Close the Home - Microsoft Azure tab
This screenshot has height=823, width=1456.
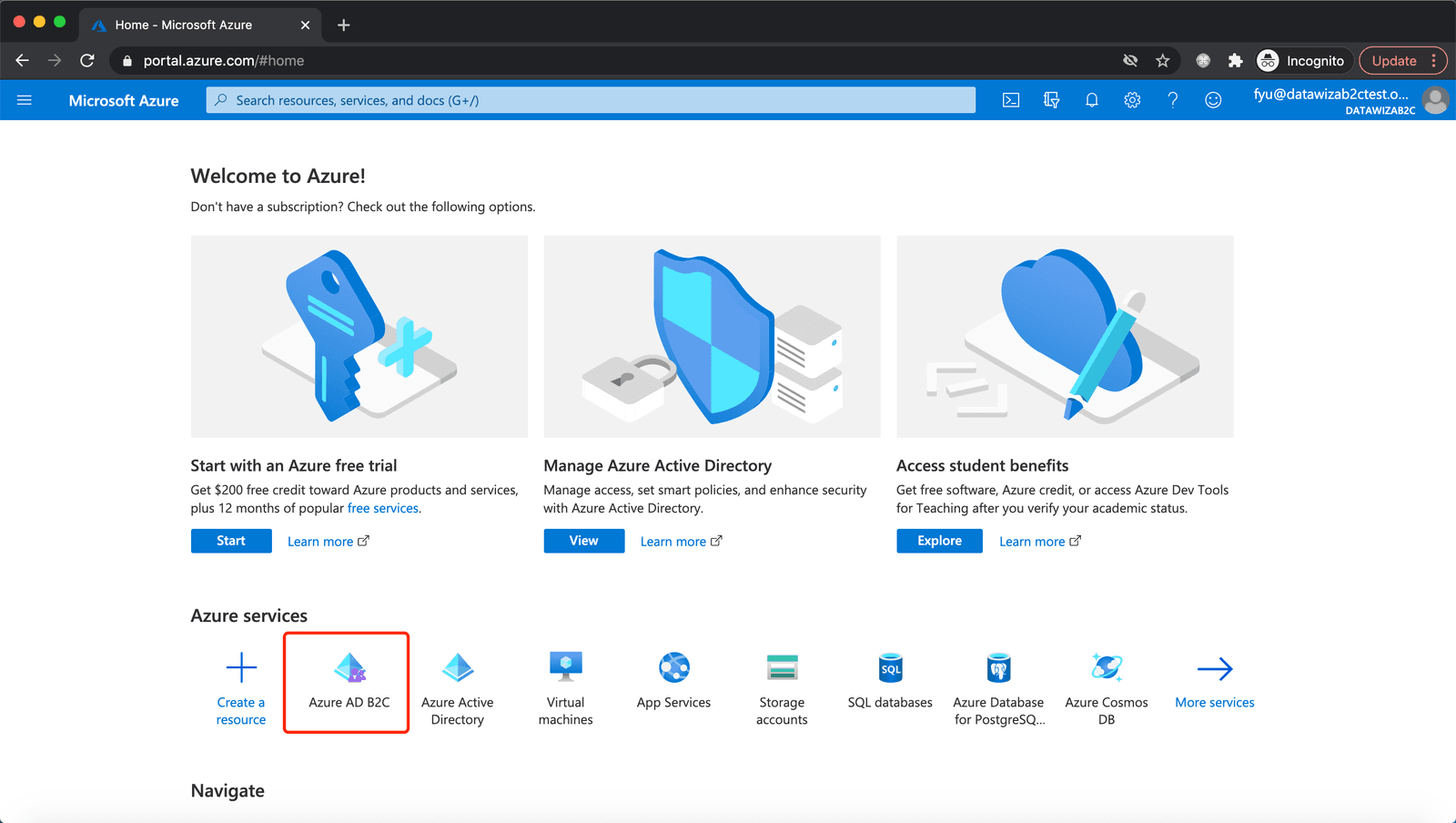point(305,25)
